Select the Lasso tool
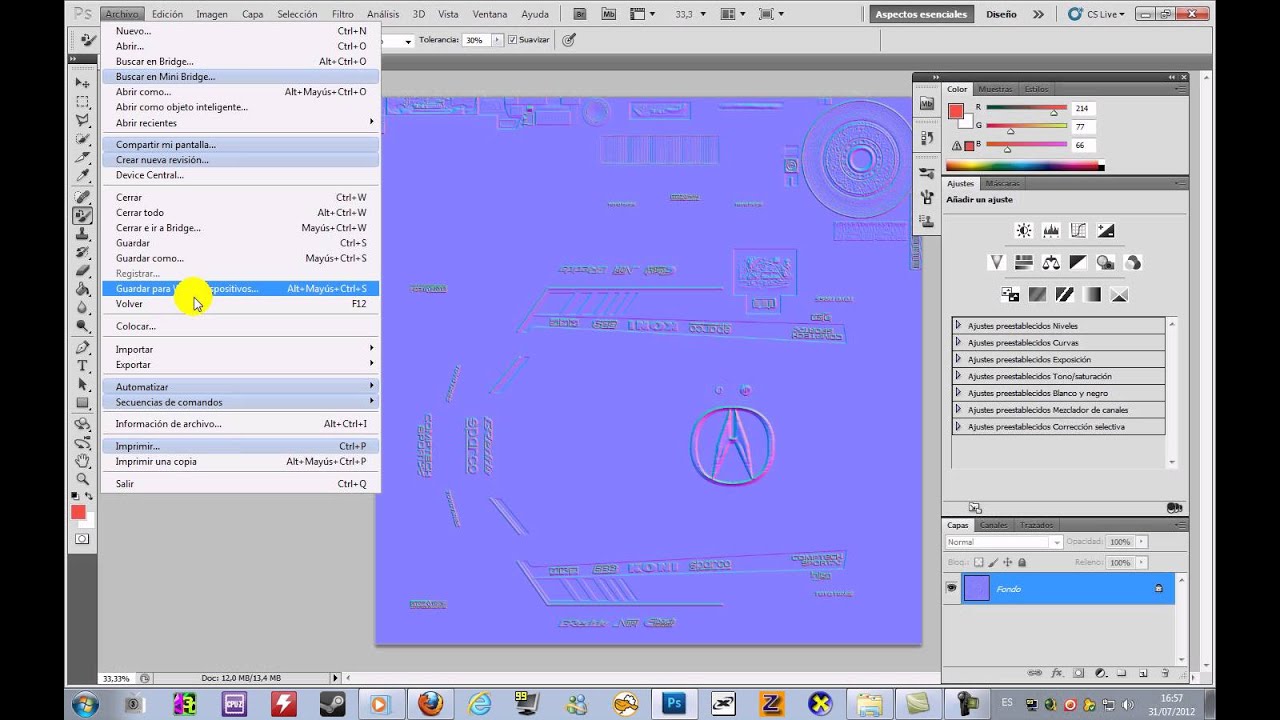Screen dimensions: 1280x720 pyautogui.click(x=83, y=120)
